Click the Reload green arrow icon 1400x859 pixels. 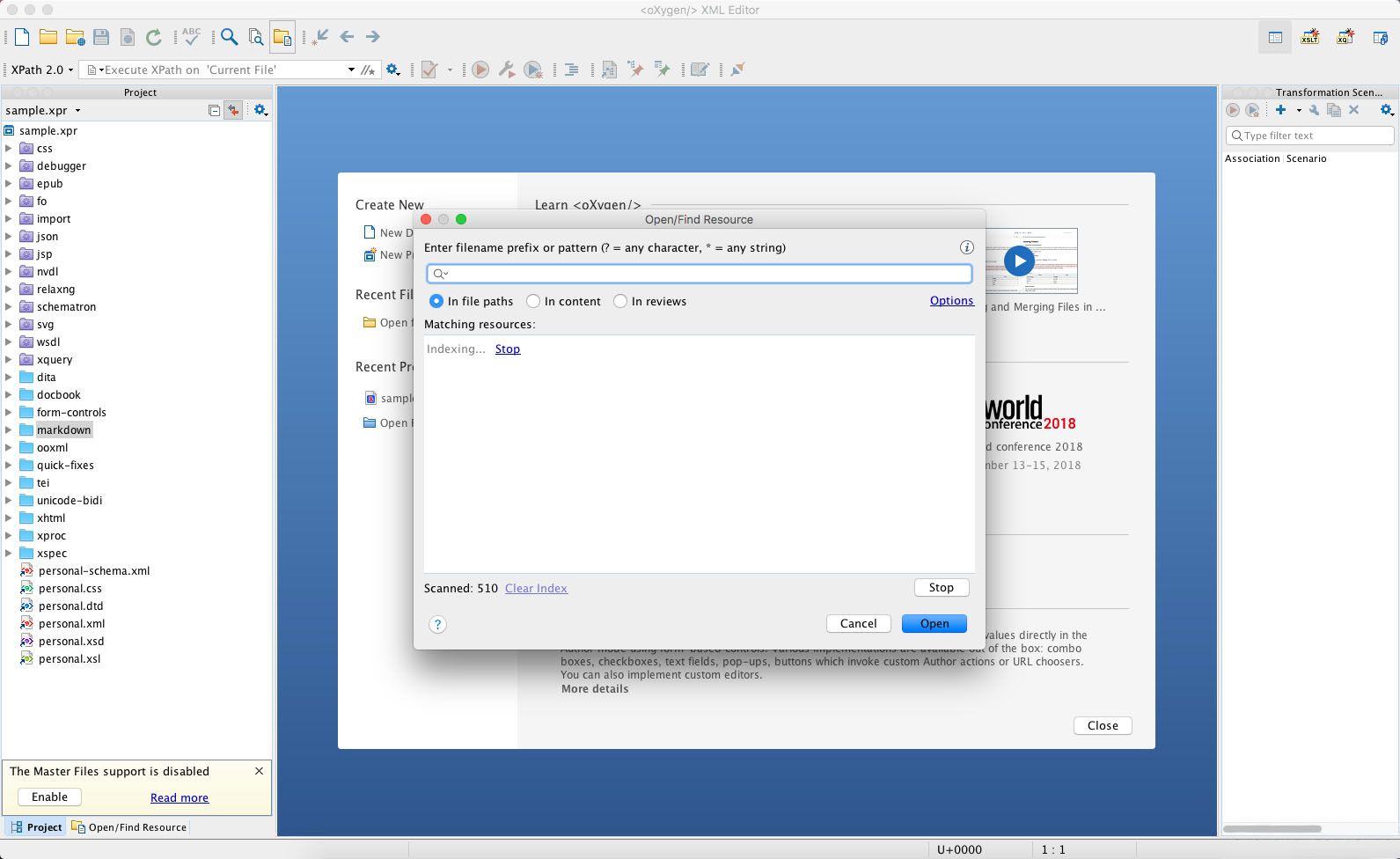click(154, 37)
